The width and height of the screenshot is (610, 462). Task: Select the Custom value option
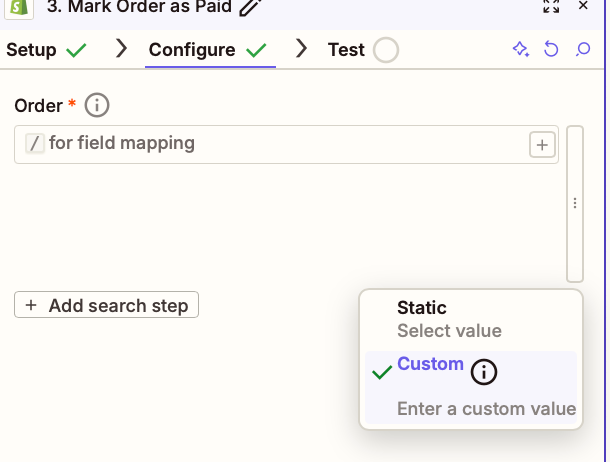point(430,365)
